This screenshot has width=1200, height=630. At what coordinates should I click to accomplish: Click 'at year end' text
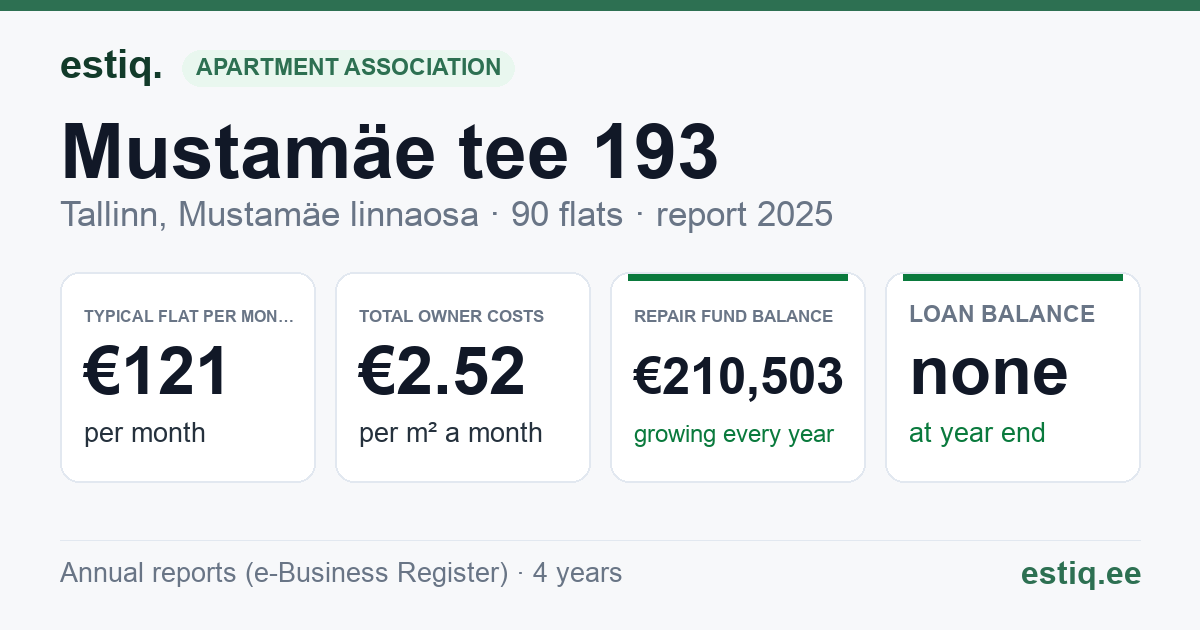977,433
